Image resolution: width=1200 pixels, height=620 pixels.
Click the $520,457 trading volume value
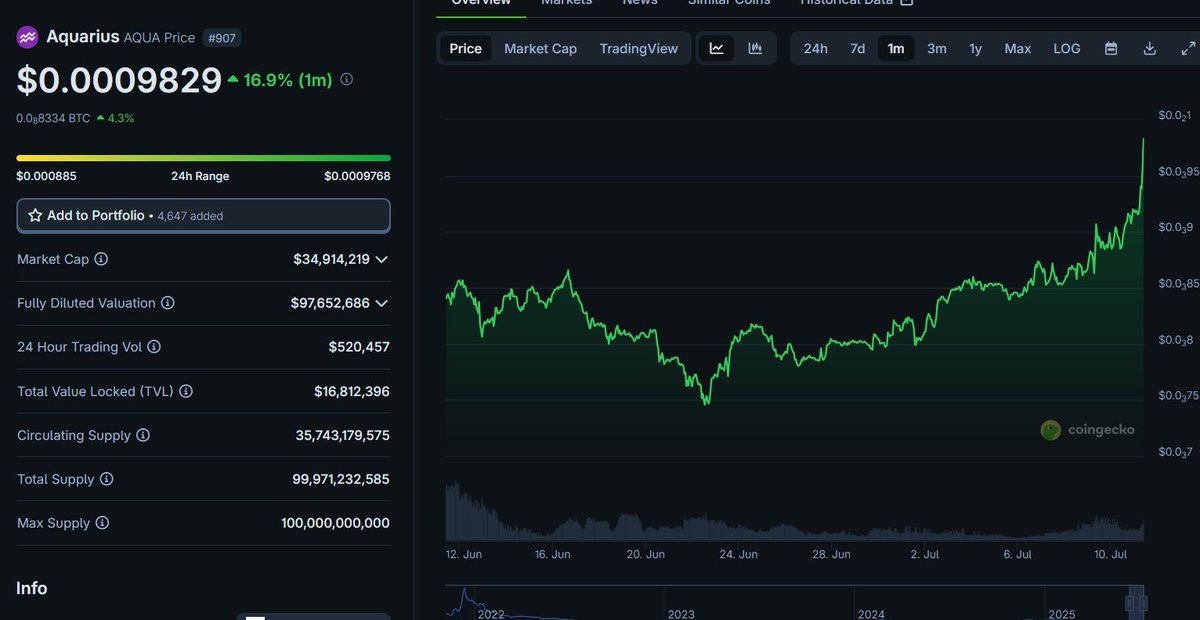coord(359,347)
